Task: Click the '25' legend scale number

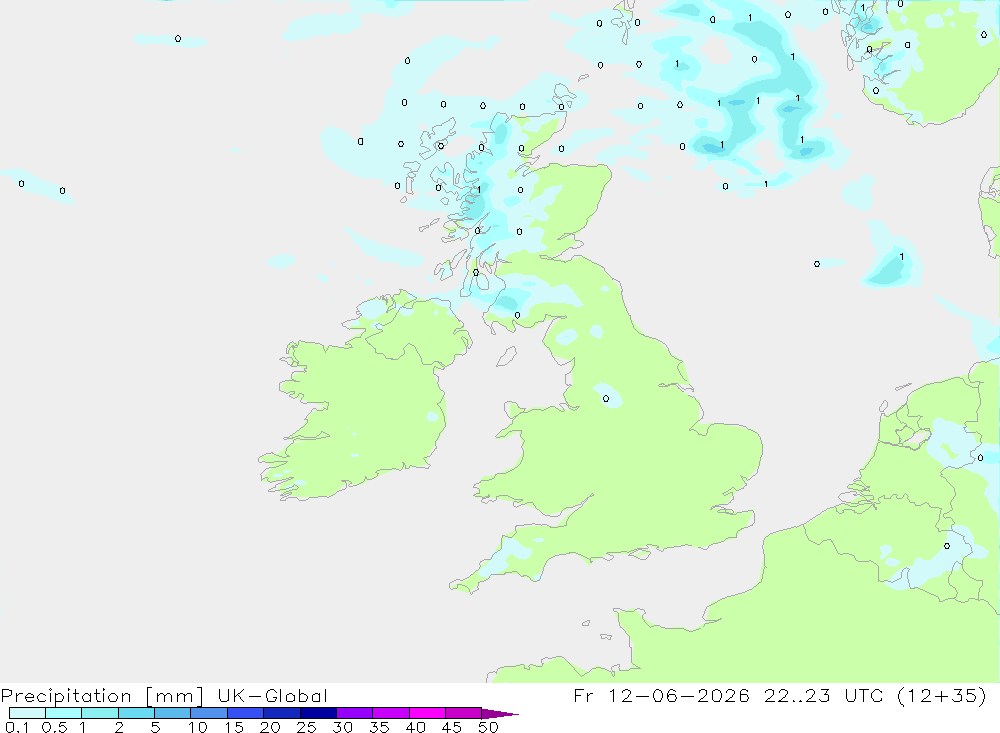Action: coord(306,727)
